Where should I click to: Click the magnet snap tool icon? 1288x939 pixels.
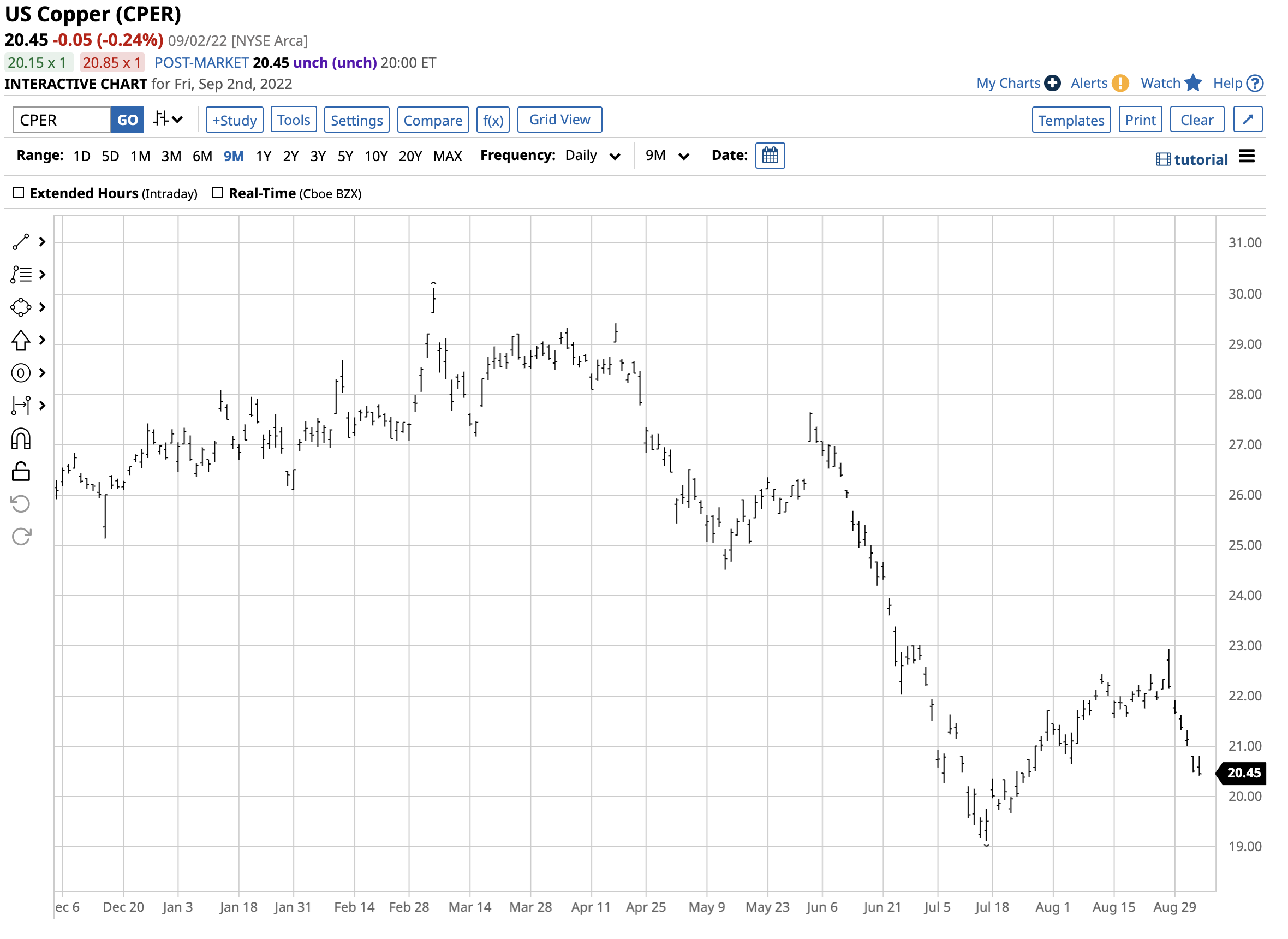pyautogui.click(x=21, y=440)
